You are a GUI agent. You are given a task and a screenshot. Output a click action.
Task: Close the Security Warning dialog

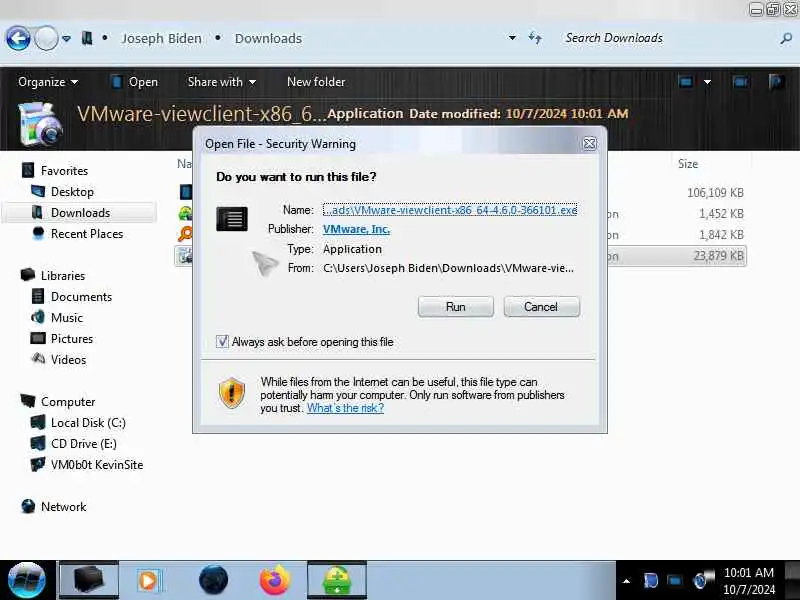pos(589,144)
